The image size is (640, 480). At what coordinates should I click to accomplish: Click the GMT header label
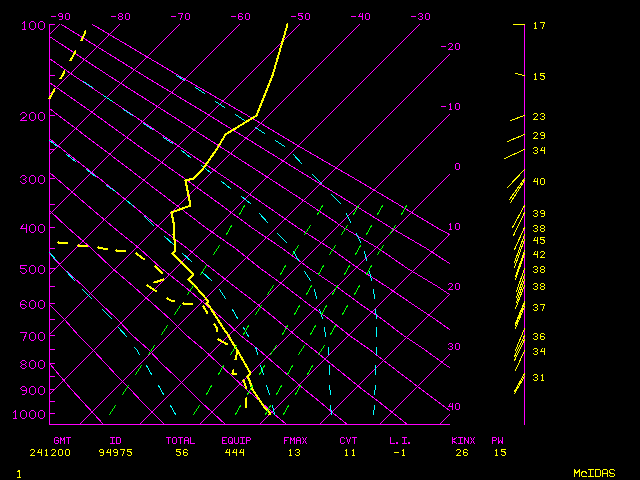(x=63, y=440)
